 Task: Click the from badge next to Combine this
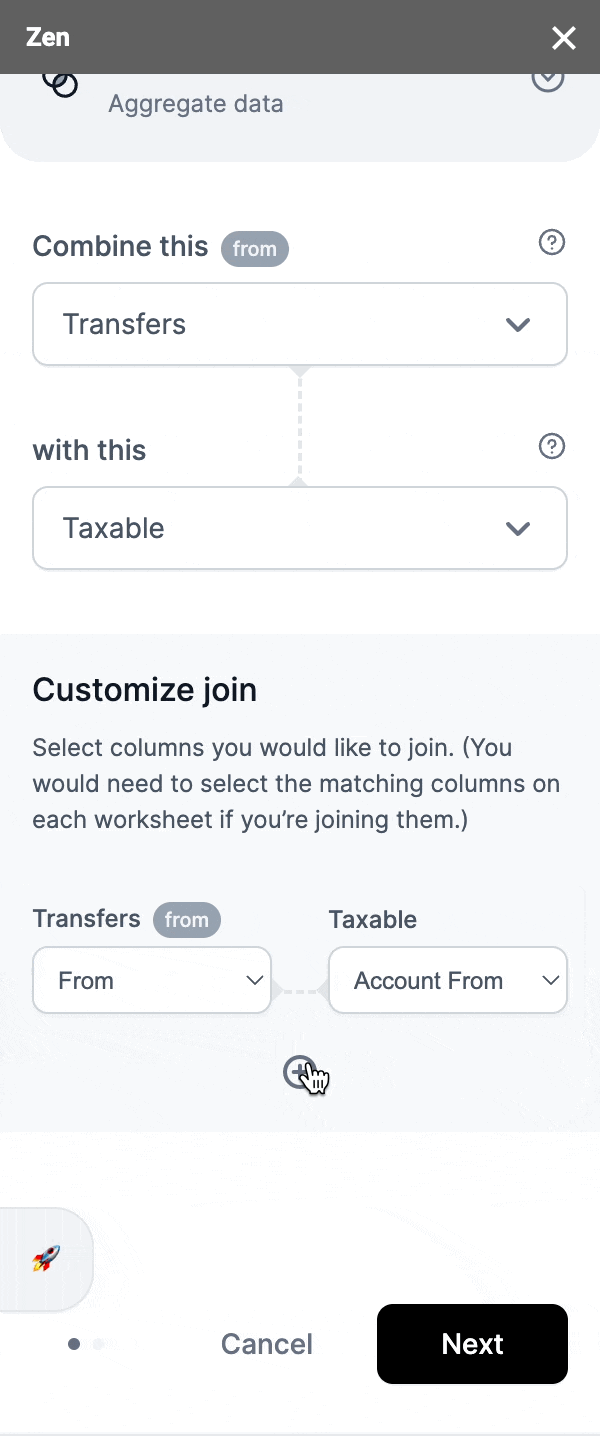255,249
